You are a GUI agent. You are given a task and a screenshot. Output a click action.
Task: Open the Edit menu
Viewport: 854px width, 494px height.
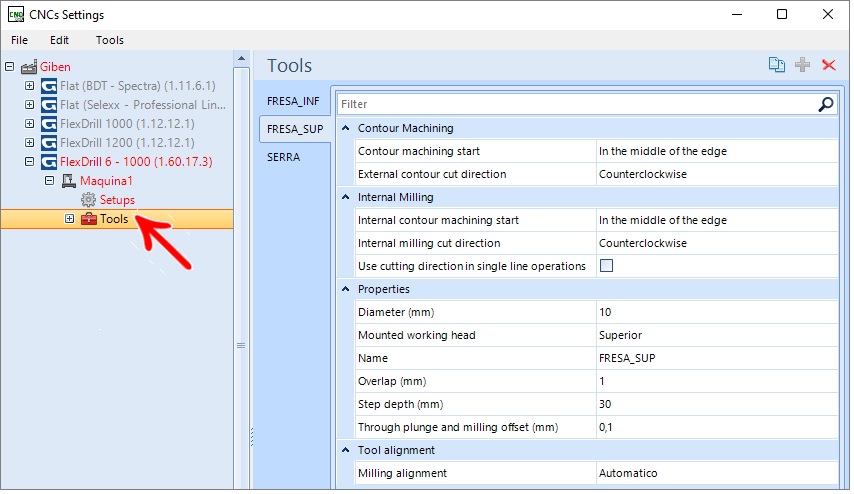pyautogui.click(x=59, y=40)
